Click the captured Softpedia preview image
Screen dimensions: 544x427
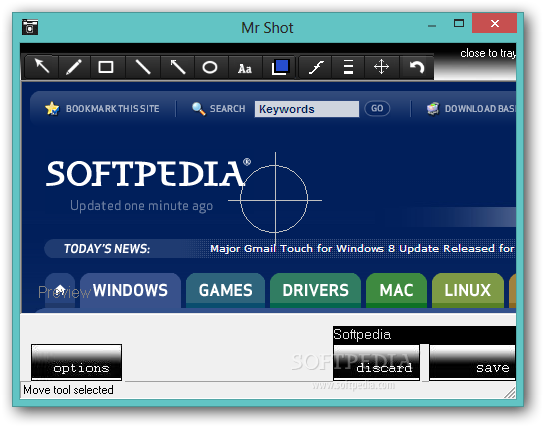coord(269,197)
